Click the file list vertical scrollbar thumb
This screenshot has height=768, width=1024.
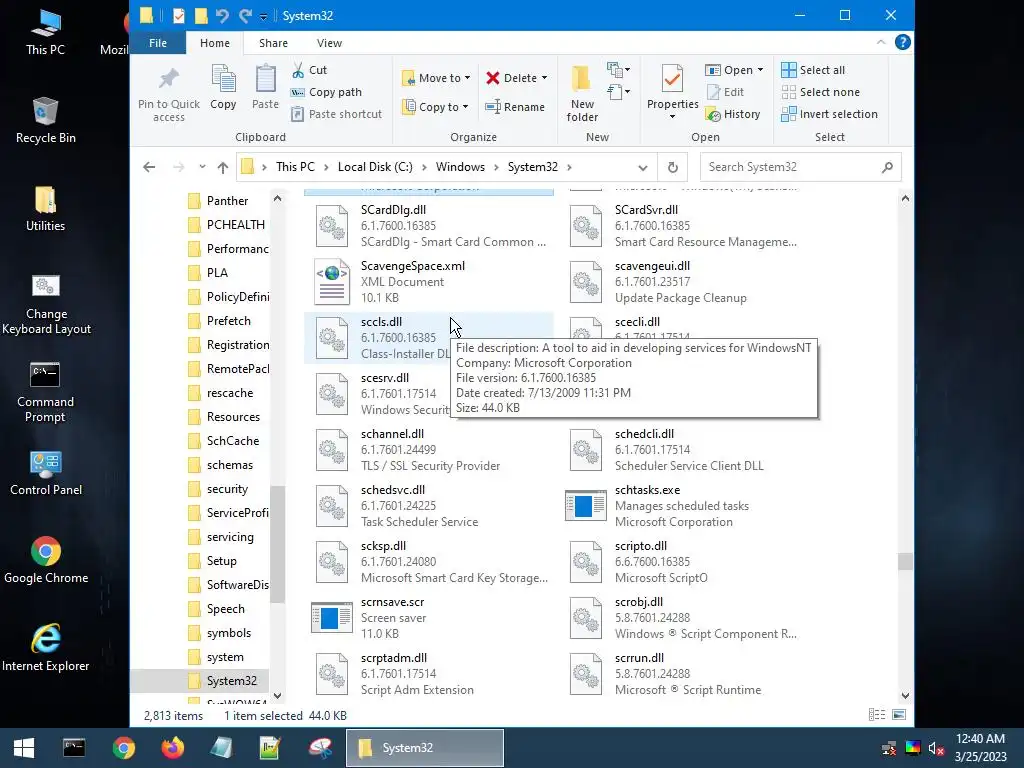pos(904,562)
